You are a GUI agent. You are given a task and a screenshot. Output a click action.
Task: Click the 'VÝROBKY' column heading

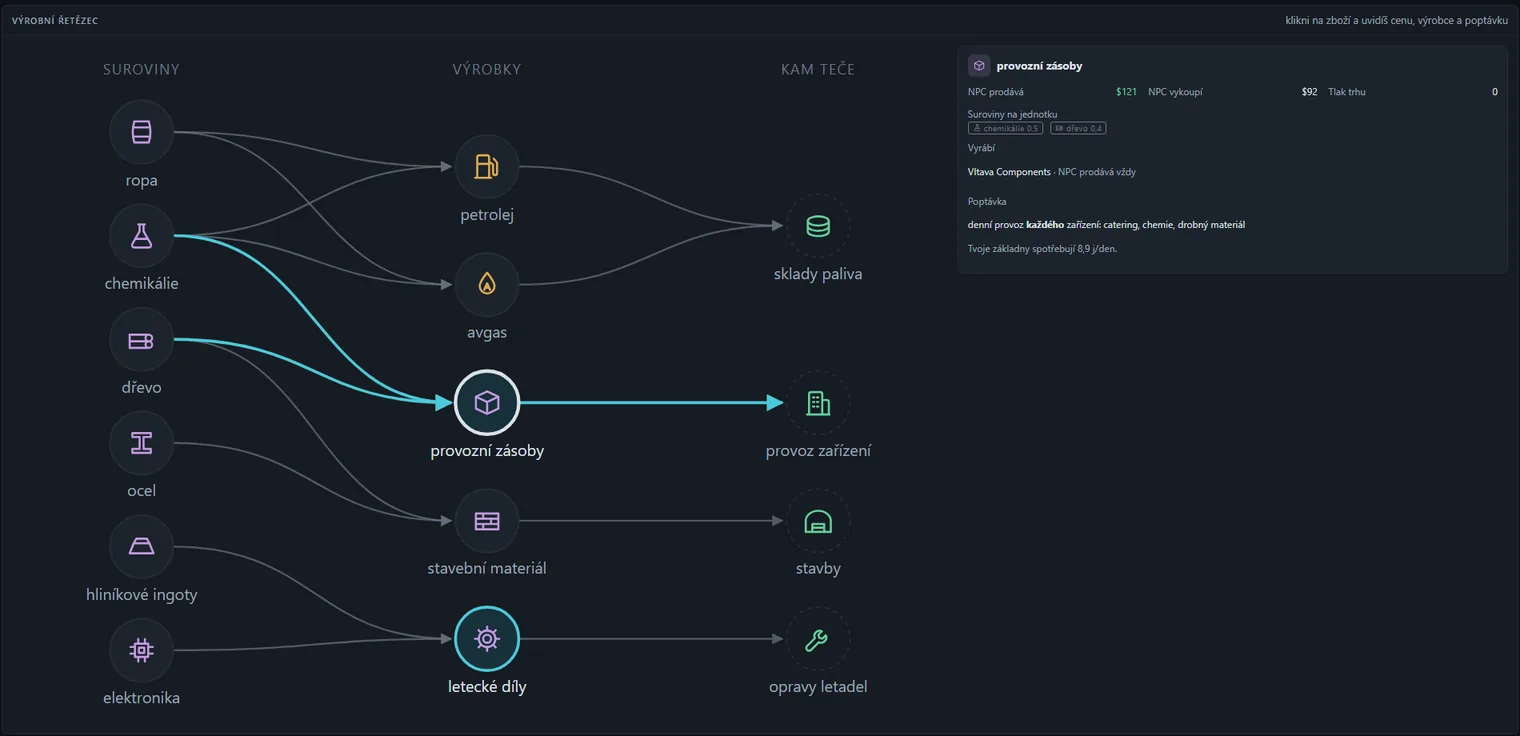(x=487, y=70)
